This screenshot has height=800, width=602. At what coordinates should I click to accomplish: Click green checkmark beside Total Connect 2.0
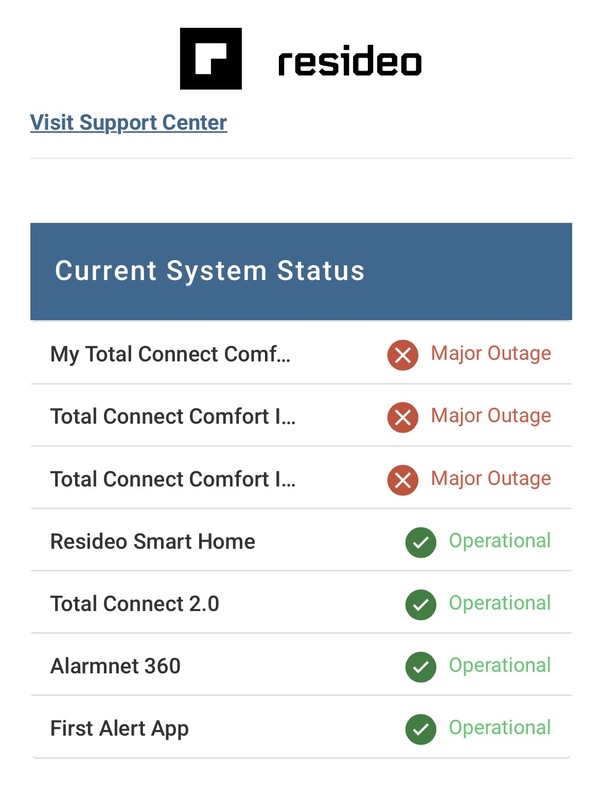click(421, 604)
